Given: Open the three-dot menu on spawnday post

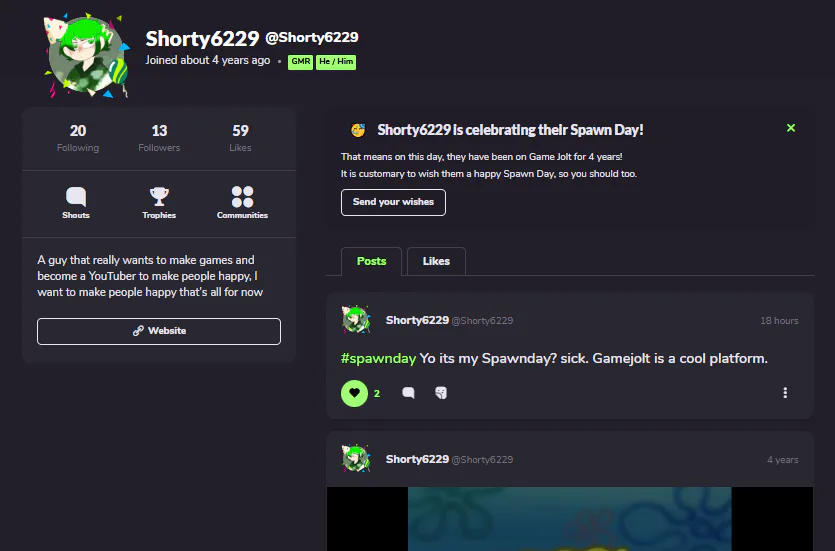Looking at the screenshot, I should 785,393.
